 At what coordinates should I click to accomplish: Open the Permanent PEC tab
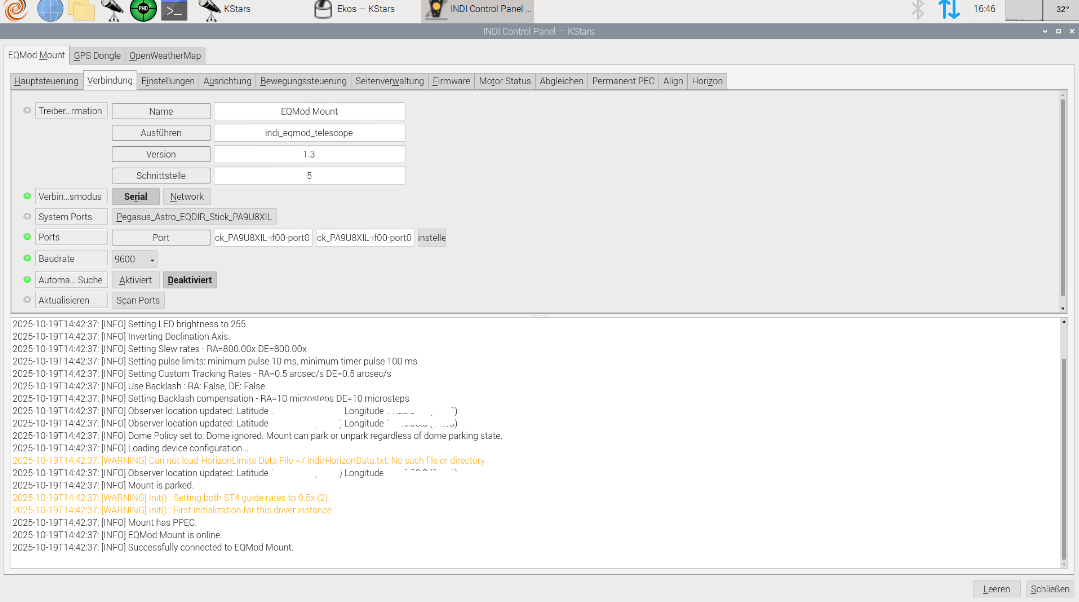[623, 81]
